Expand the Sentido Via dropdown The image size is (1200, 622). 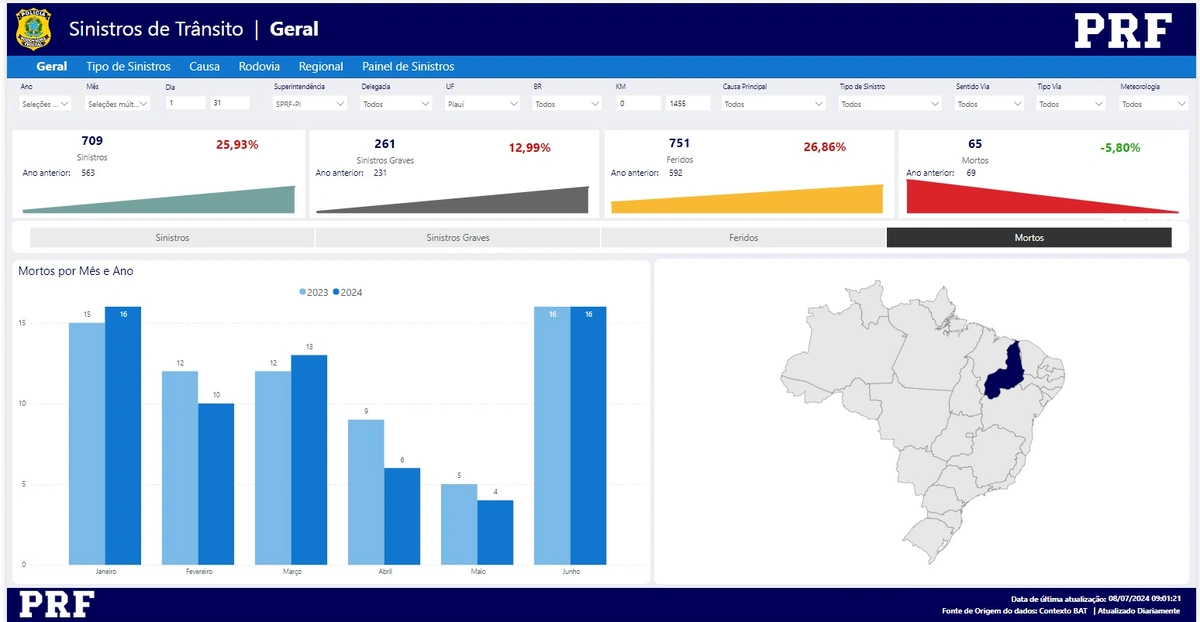point(990,103)
